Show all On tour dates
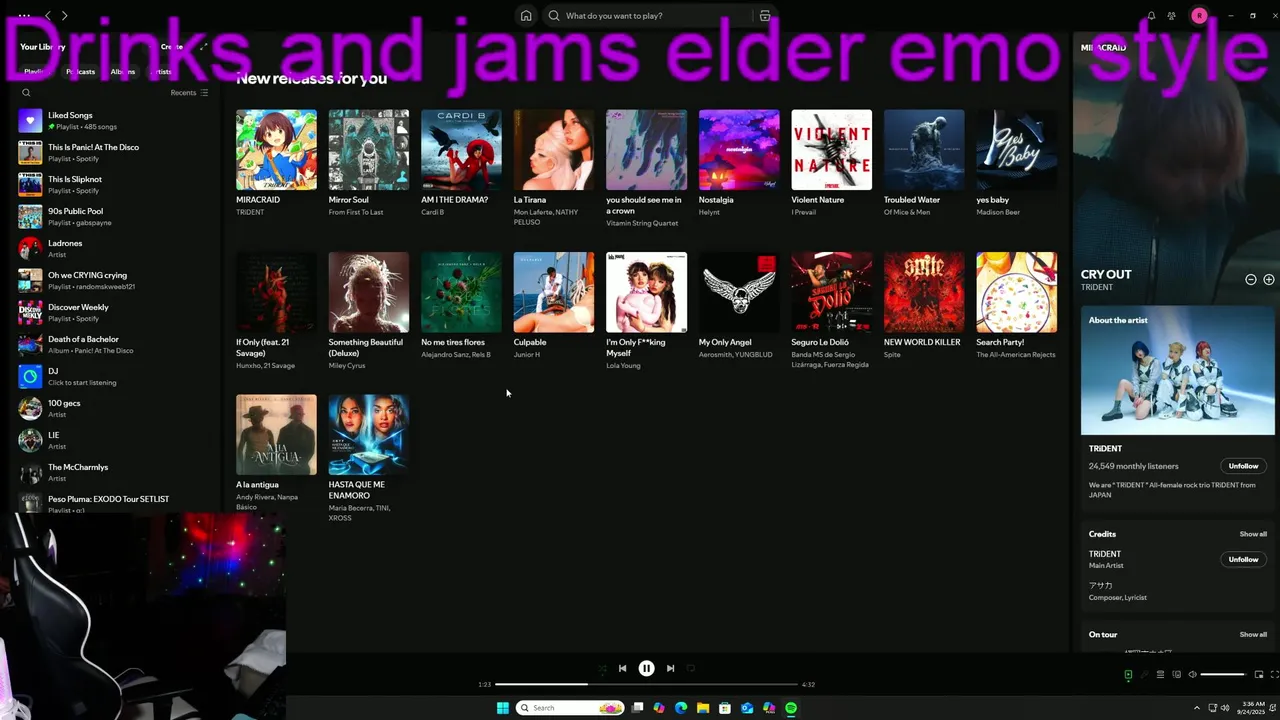The height and width of the screenshot is (720, 1280). (1253, 634)
